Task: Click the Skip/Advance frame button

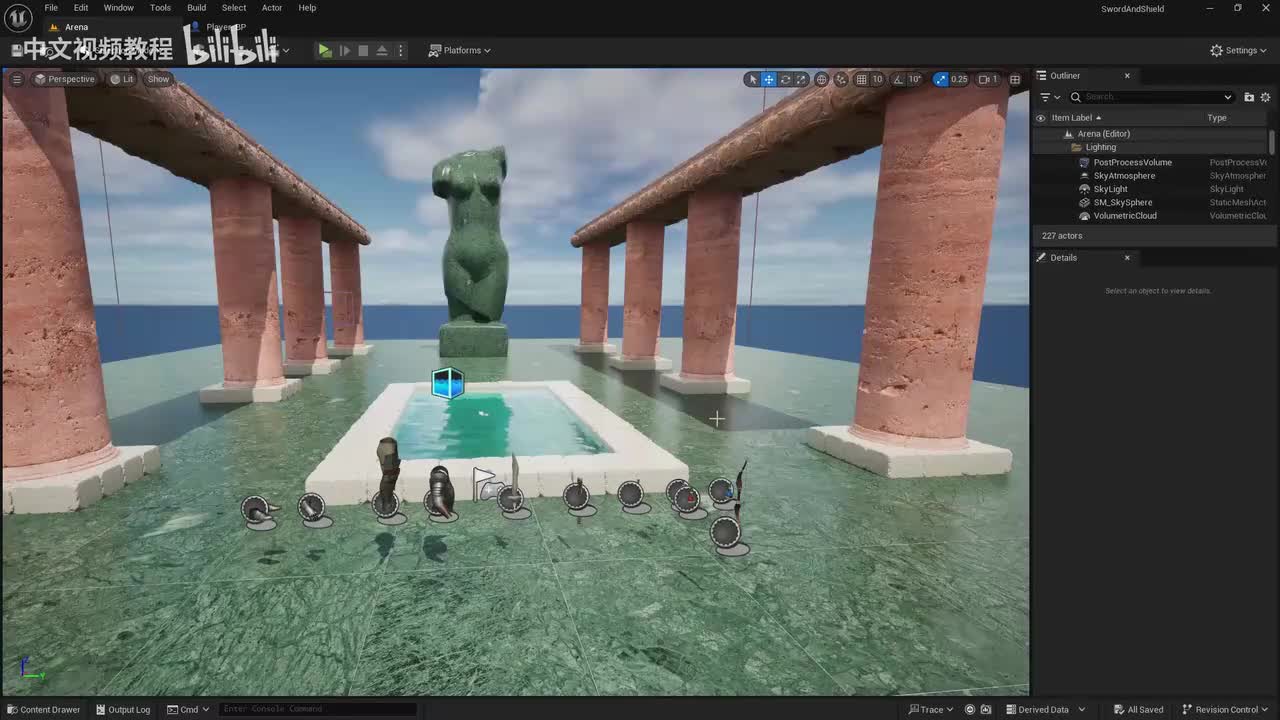Action: (x=345, y=50)
